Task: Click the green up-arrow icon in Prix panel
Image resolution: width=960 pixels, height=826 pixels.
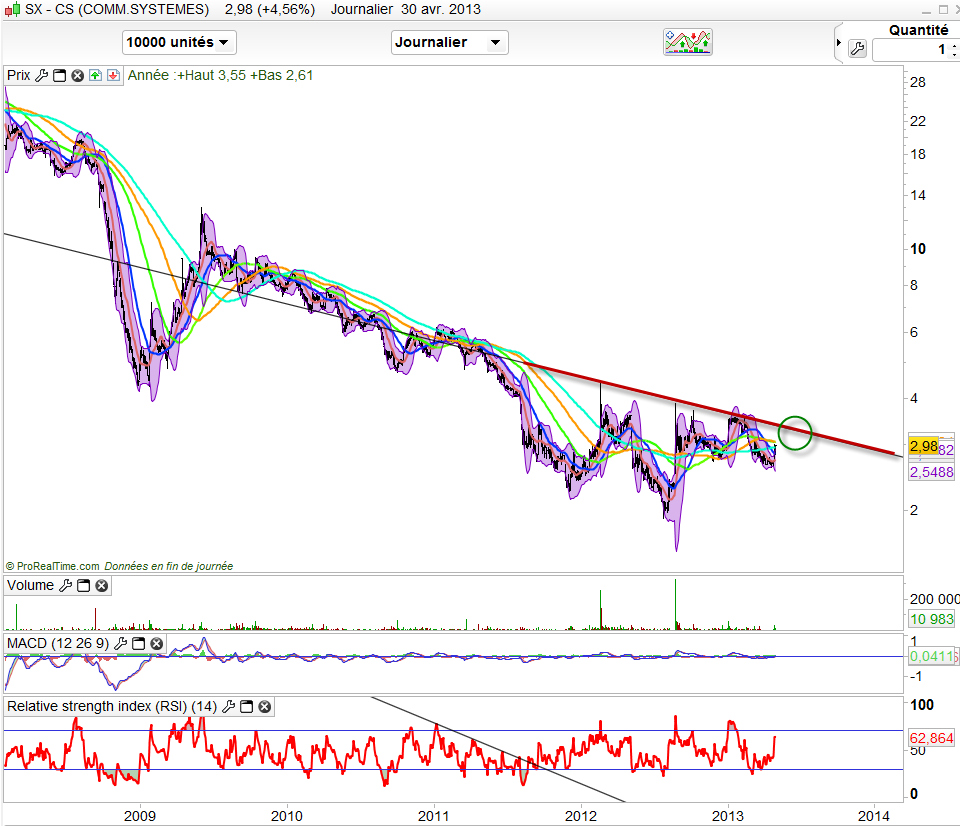Action: point(95,75)
